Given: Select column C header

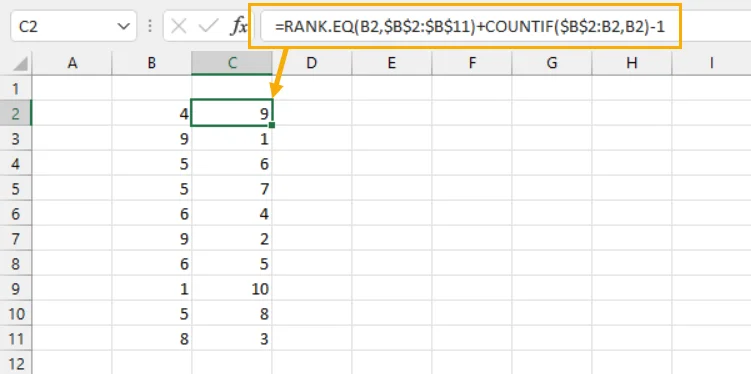Looking at the screenshot, I should pos(232,63).
